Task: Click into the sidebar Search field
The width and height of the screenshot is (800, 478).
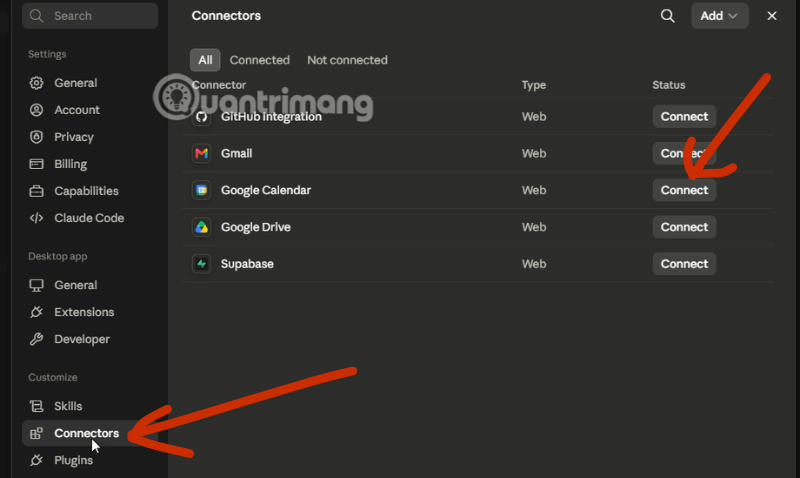Action: pyautogui.click(x=90, y=16)
